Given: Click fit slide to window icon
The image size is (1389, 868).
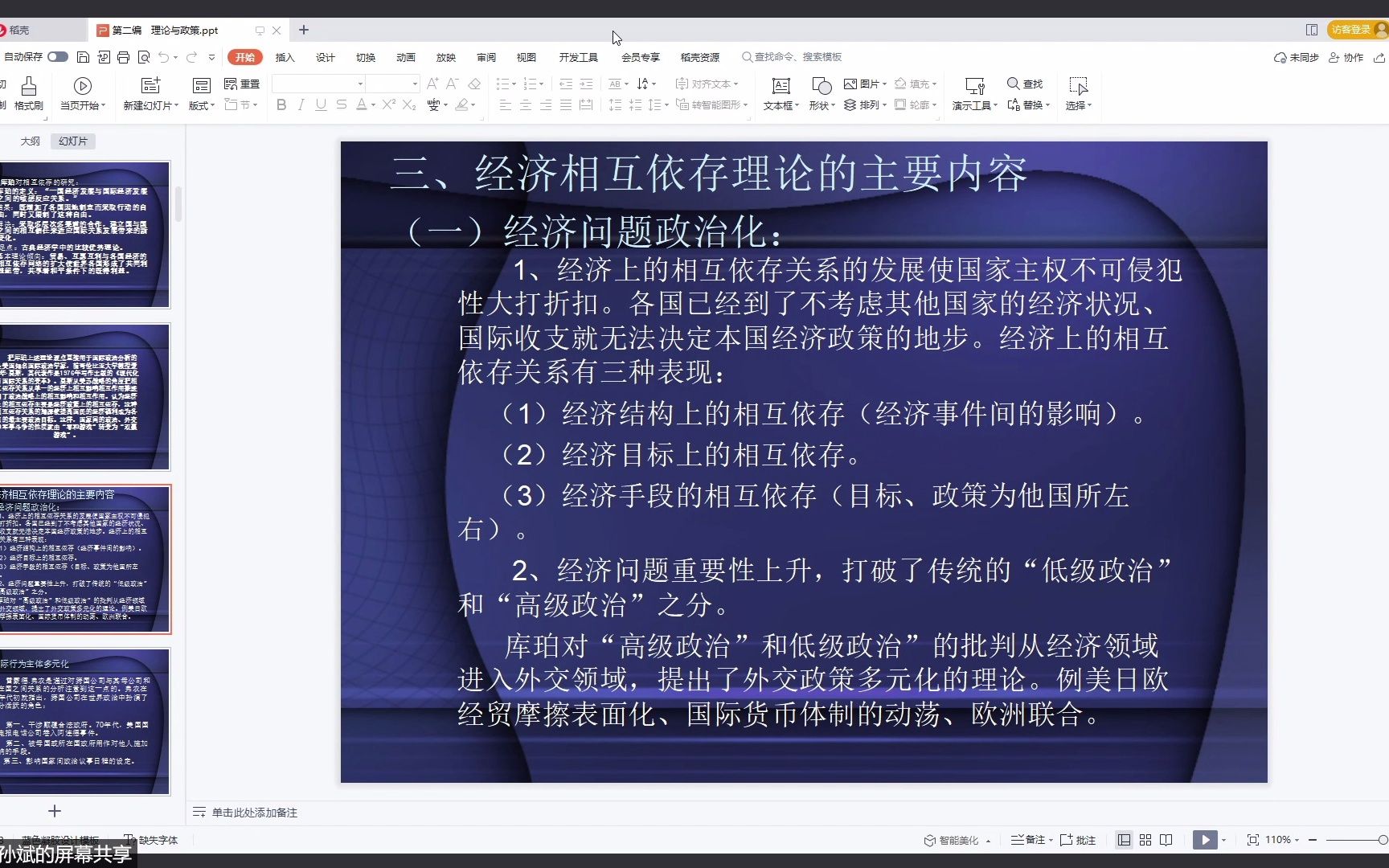Looking at the screenshot, I should click(1252, 840).
